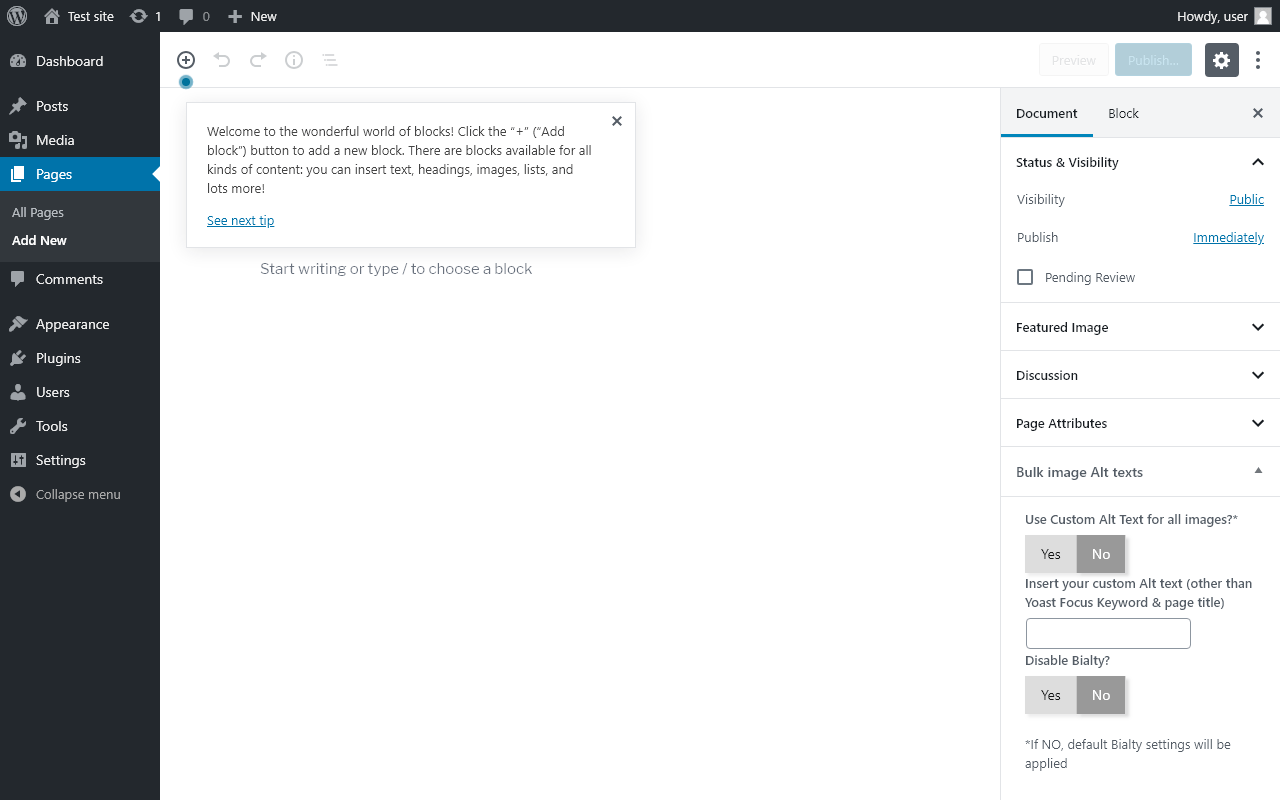Expand the Discussion panel
1280x800 pixels.
[1140, 375]
